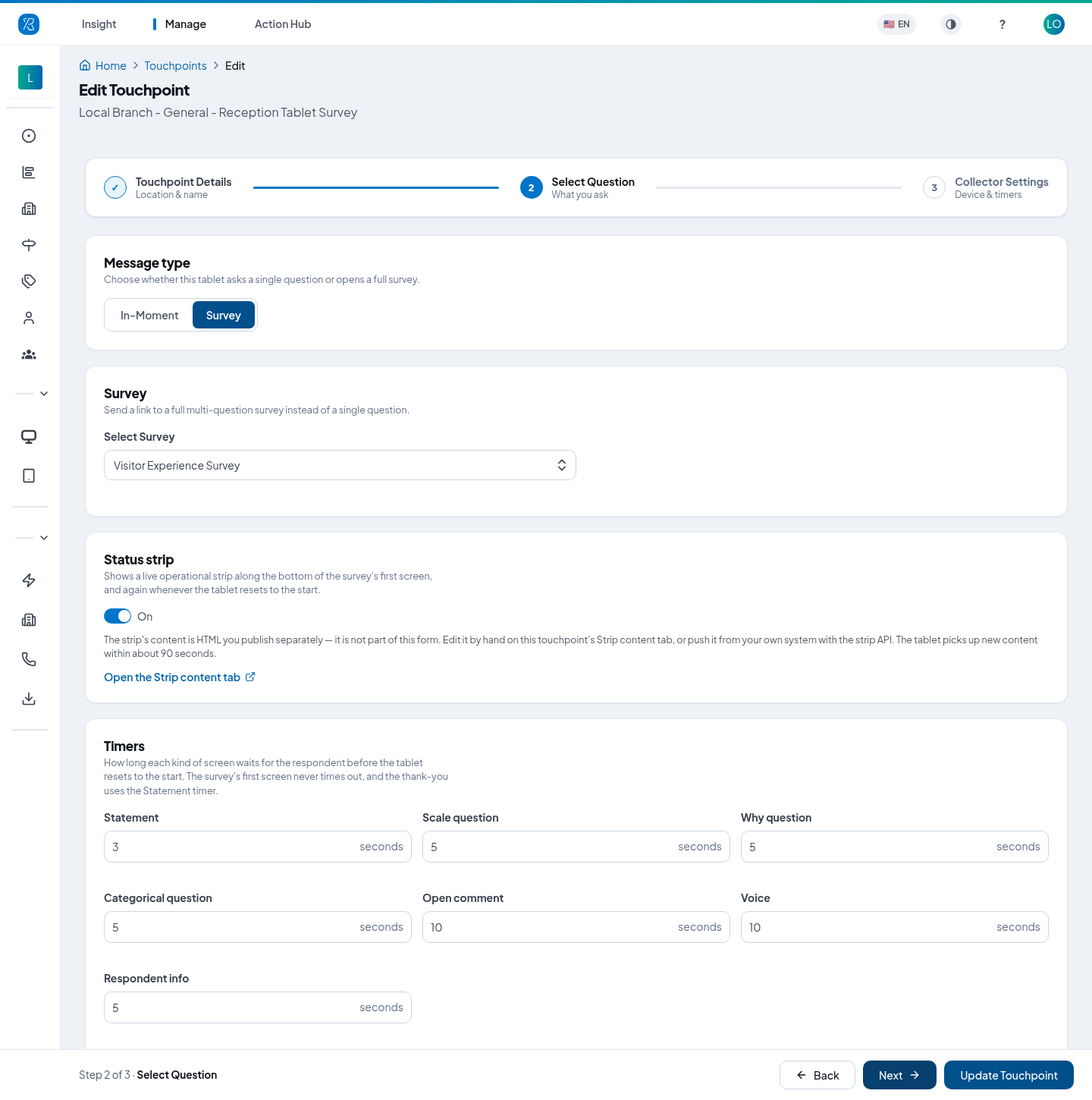
Task: Open the LO user avatar menu
Action: pyautogui.click(x=1054, y=24)
